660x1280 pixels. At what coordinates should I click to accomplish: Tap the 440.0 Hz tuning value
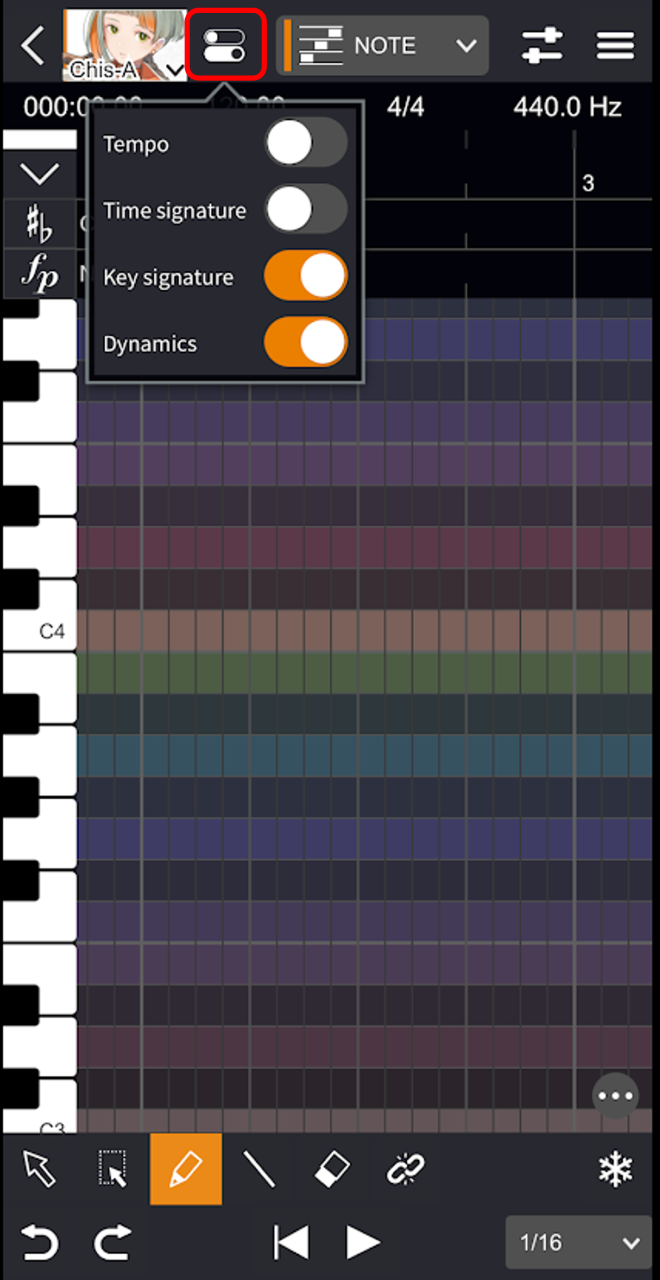click(x=567, y=107)
